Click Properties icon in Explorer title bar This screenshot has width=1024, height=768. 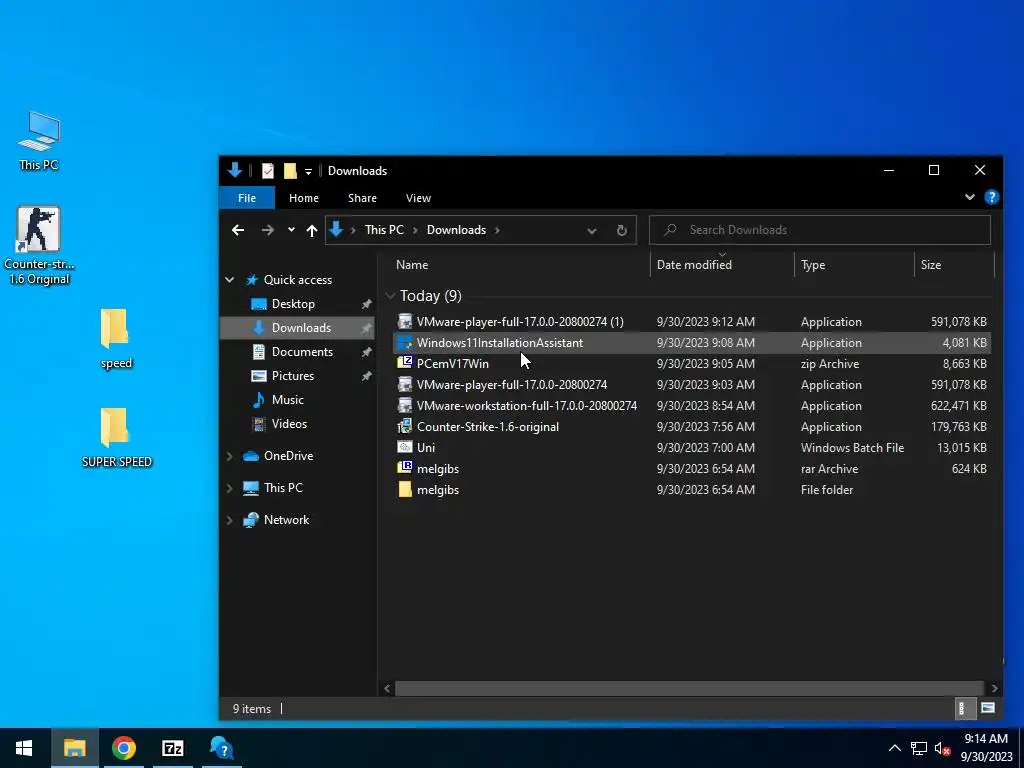268,170
